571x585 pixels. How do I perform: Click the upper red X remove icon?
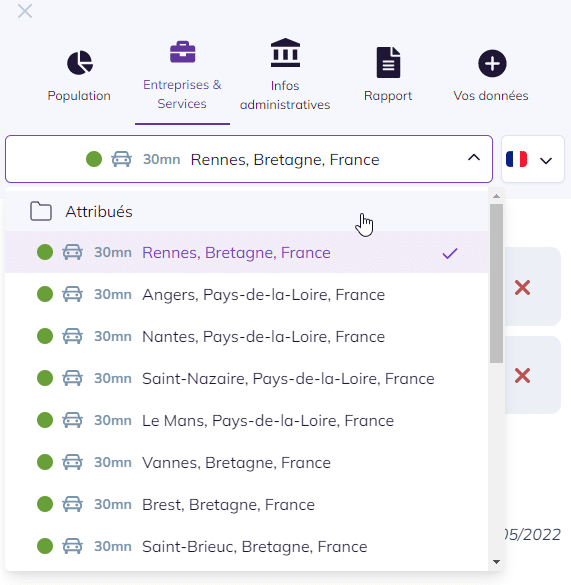(x=522, y=287)
